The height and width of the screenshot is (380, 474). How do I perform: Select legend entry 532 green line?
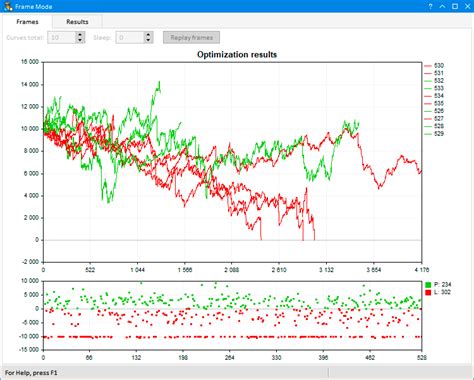pyautogui.click(x=434, y=81)
